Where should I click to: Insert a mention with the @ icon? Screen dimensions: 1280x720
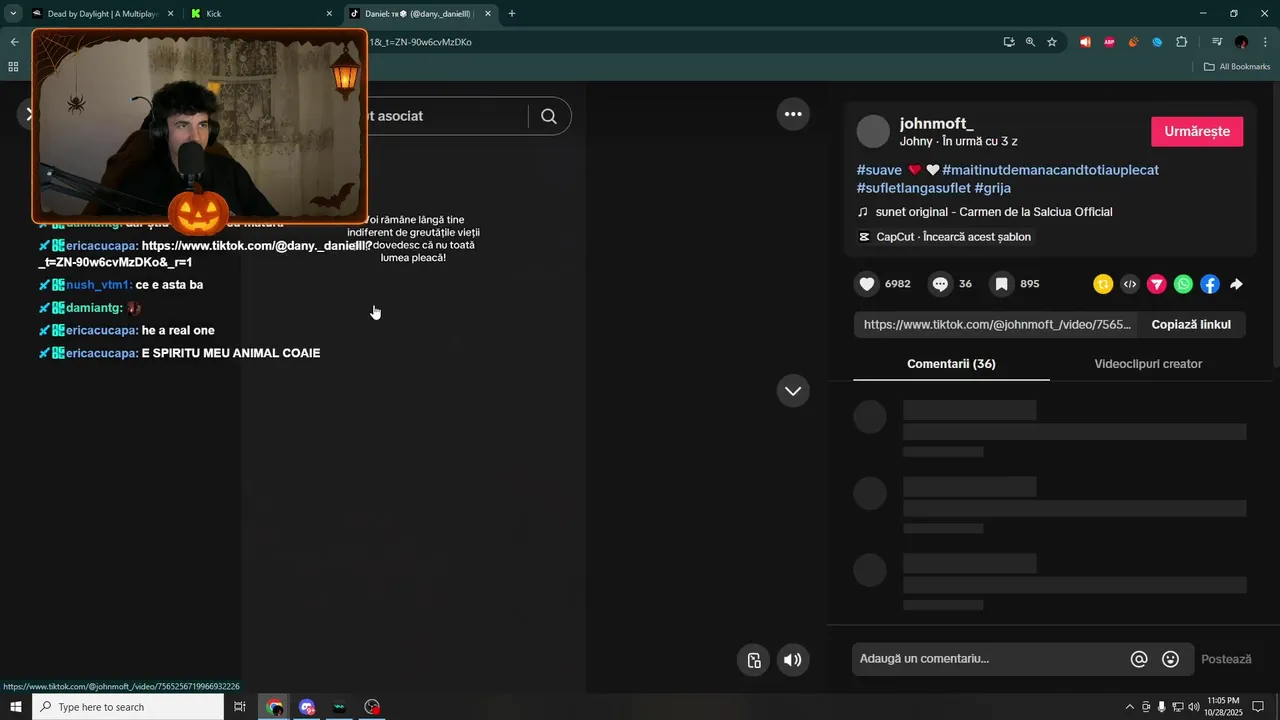click(1138, 659)
